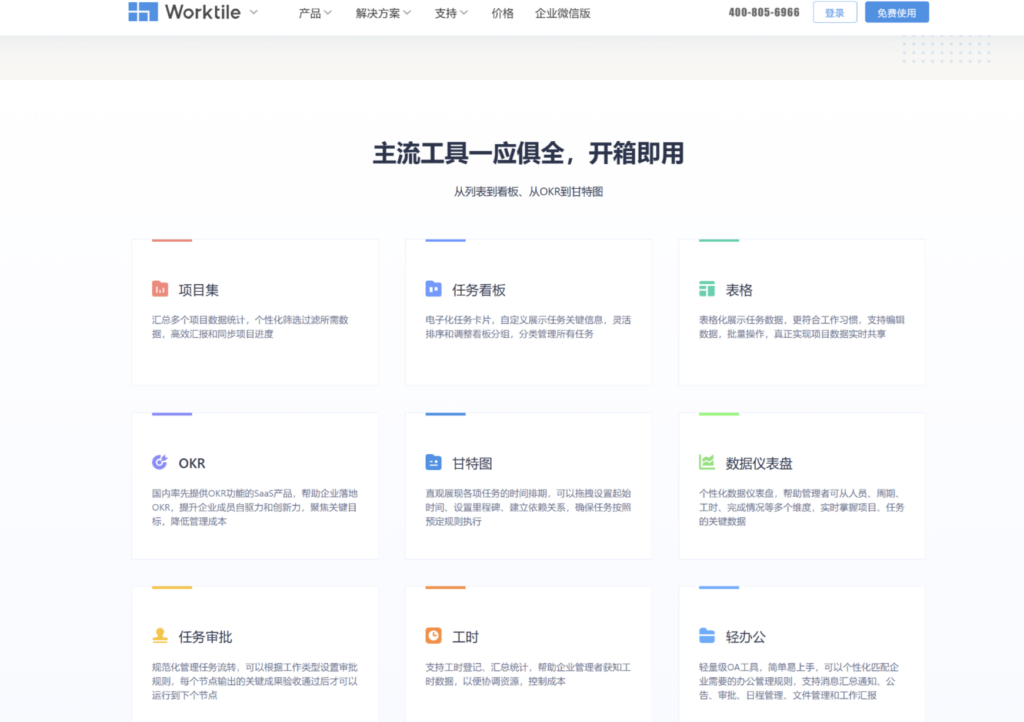The image size is (1024, 722).
Task: Open the 企业微信版 menu item
Action: 561,15
